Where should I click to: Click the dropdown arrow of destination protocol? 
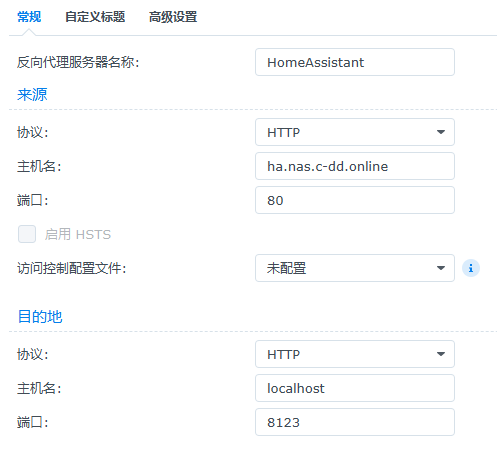click(441, 354)
